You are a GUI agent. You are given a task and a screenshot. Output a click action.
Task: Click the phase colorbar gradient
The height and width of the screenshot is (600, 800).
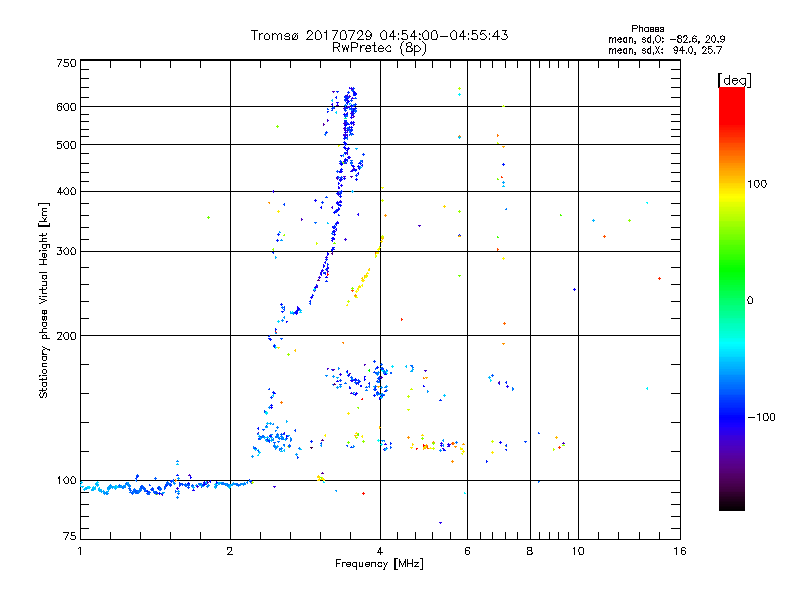click(732, 299)
